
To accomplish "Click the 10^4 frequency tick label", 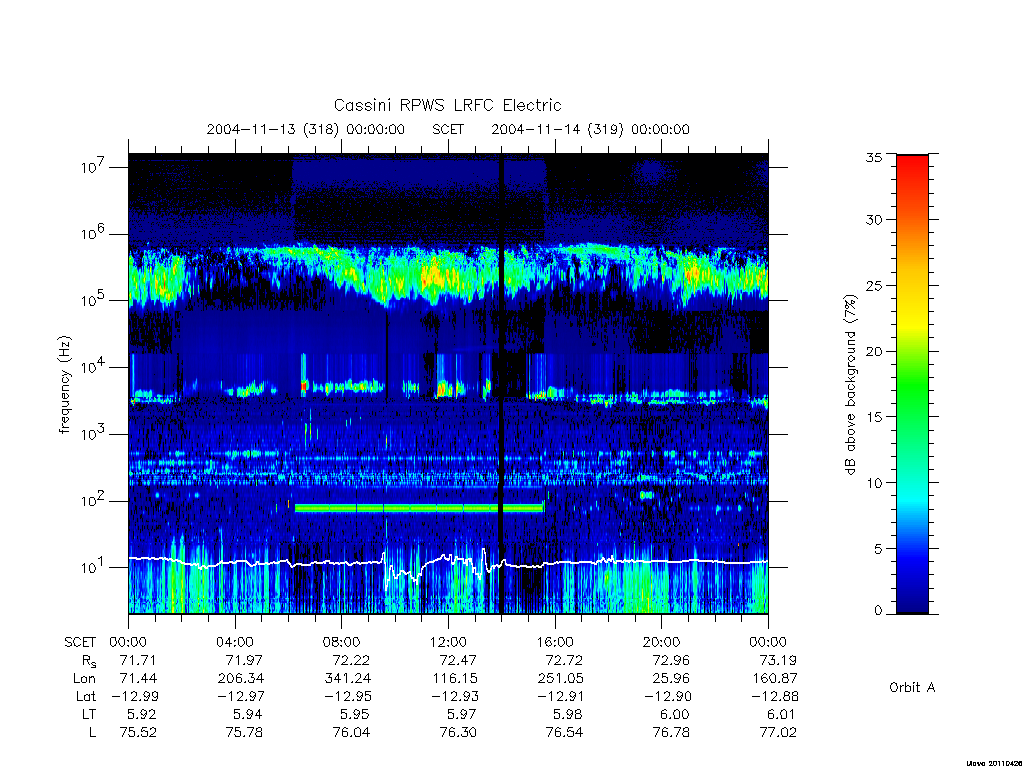I will click(93, 368).
